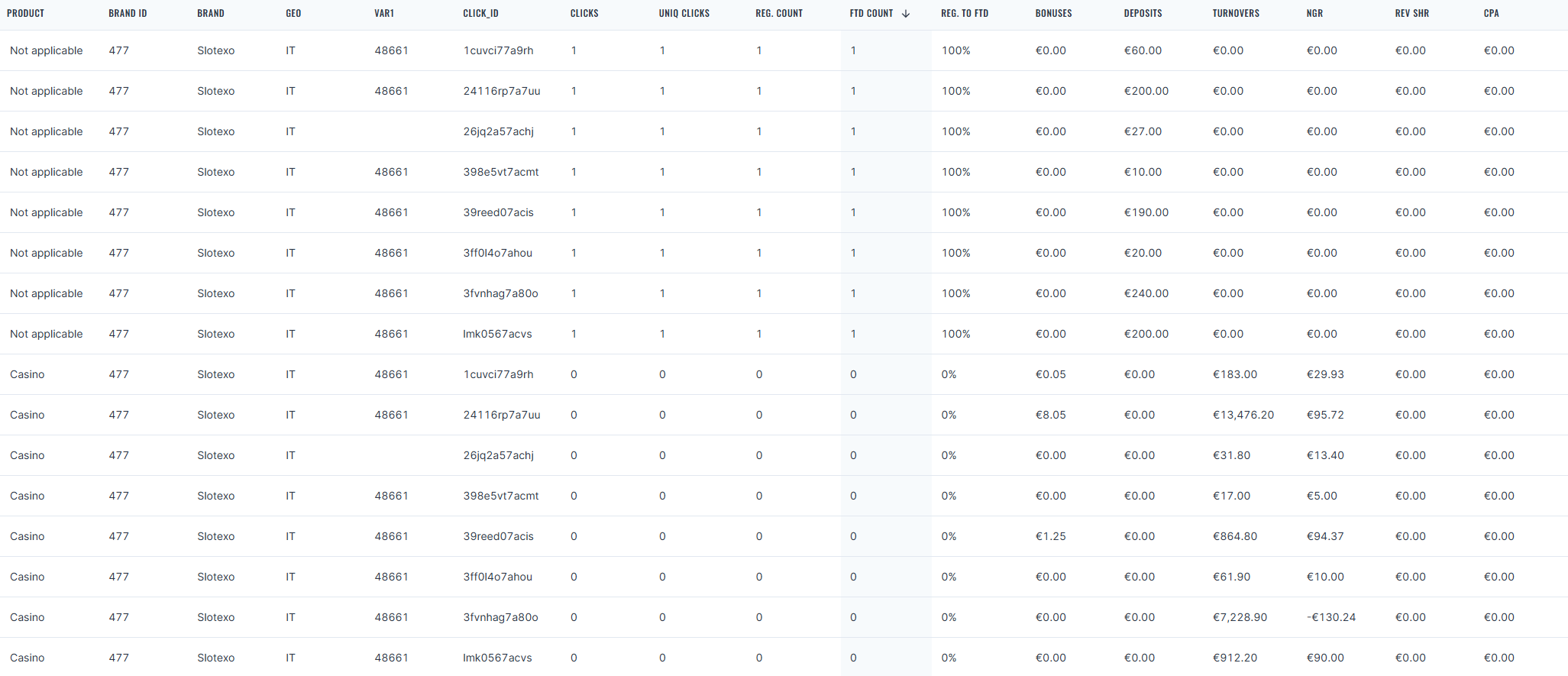Sort by the REV SHR column header
This screenshot has width=1568, height=676.
click(1411, 14)
